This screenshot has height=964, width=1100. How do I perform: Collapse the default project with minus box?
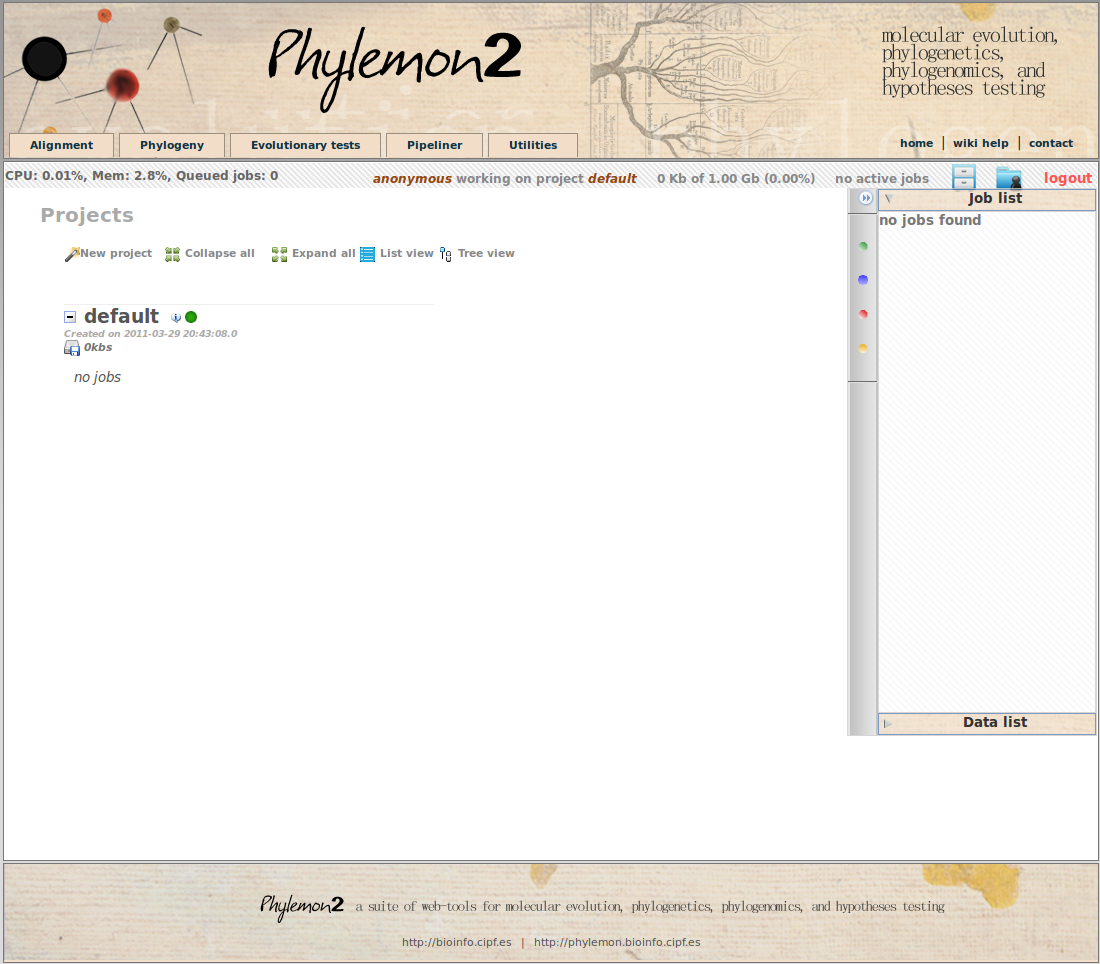coord(70,317)
